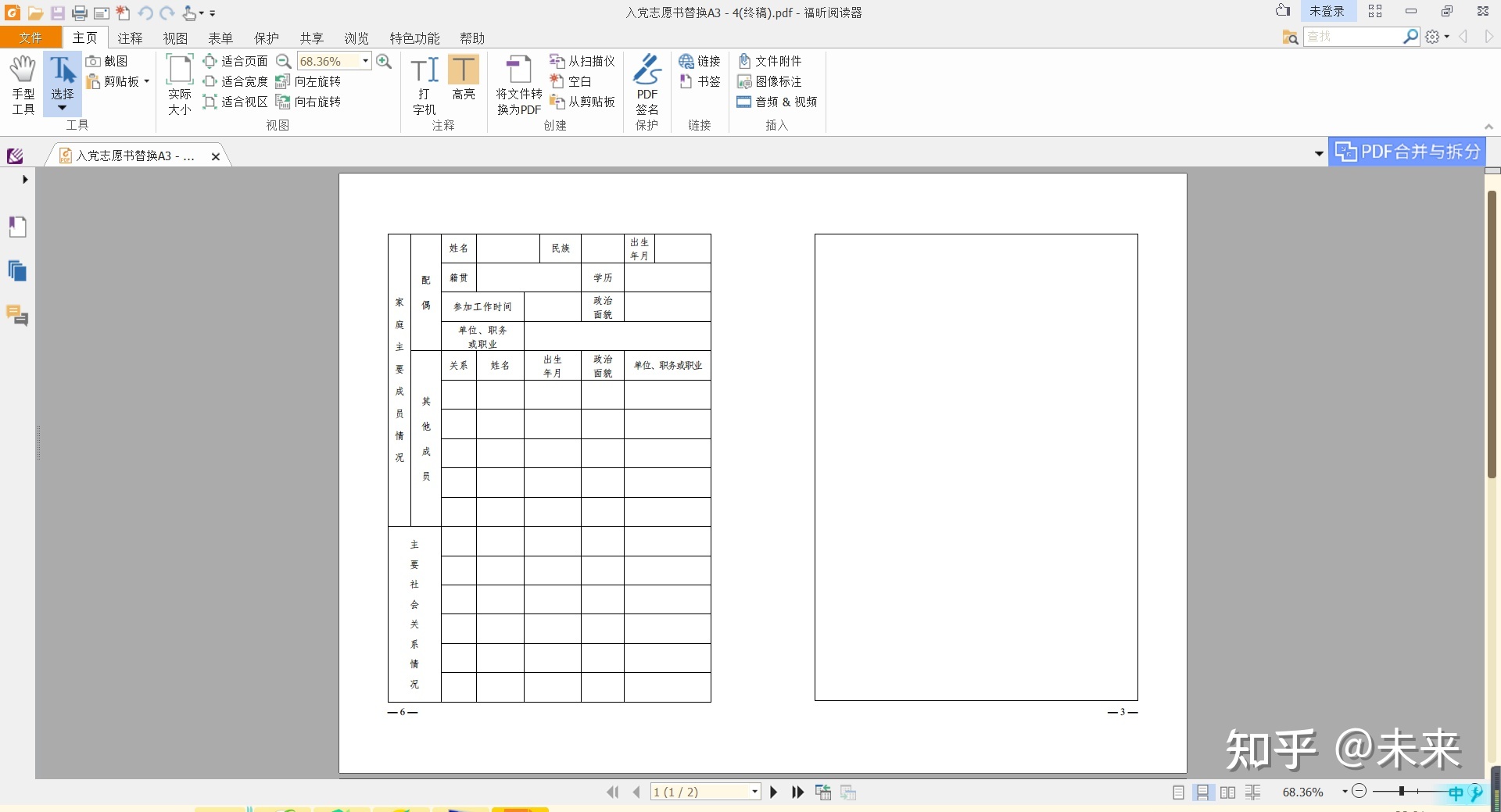Choose Fit Width (适合宽度)
Viewport: 1501px width, 812px height.
[x=235, y=81]
